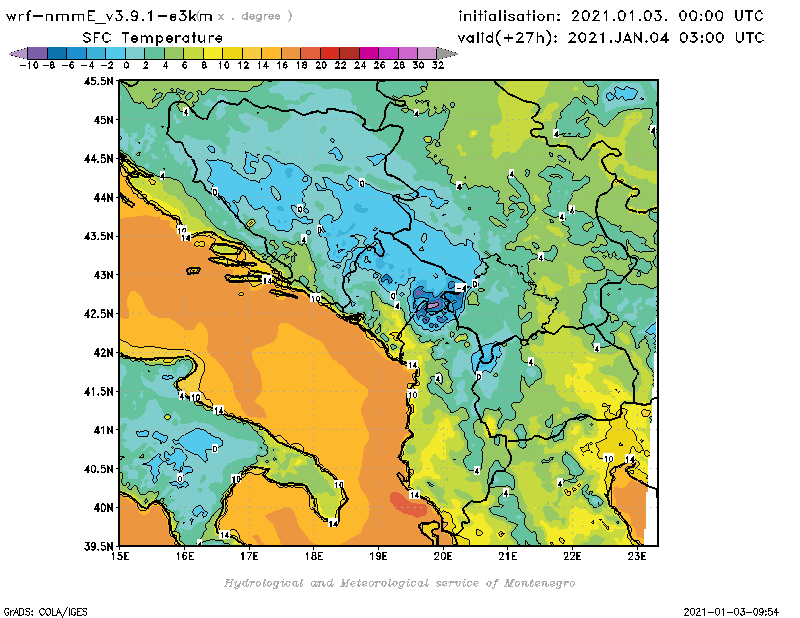This screenshot has width=800, height=618.
Task: Click the '43N' latitude label
Action: (x=103, y=275)
